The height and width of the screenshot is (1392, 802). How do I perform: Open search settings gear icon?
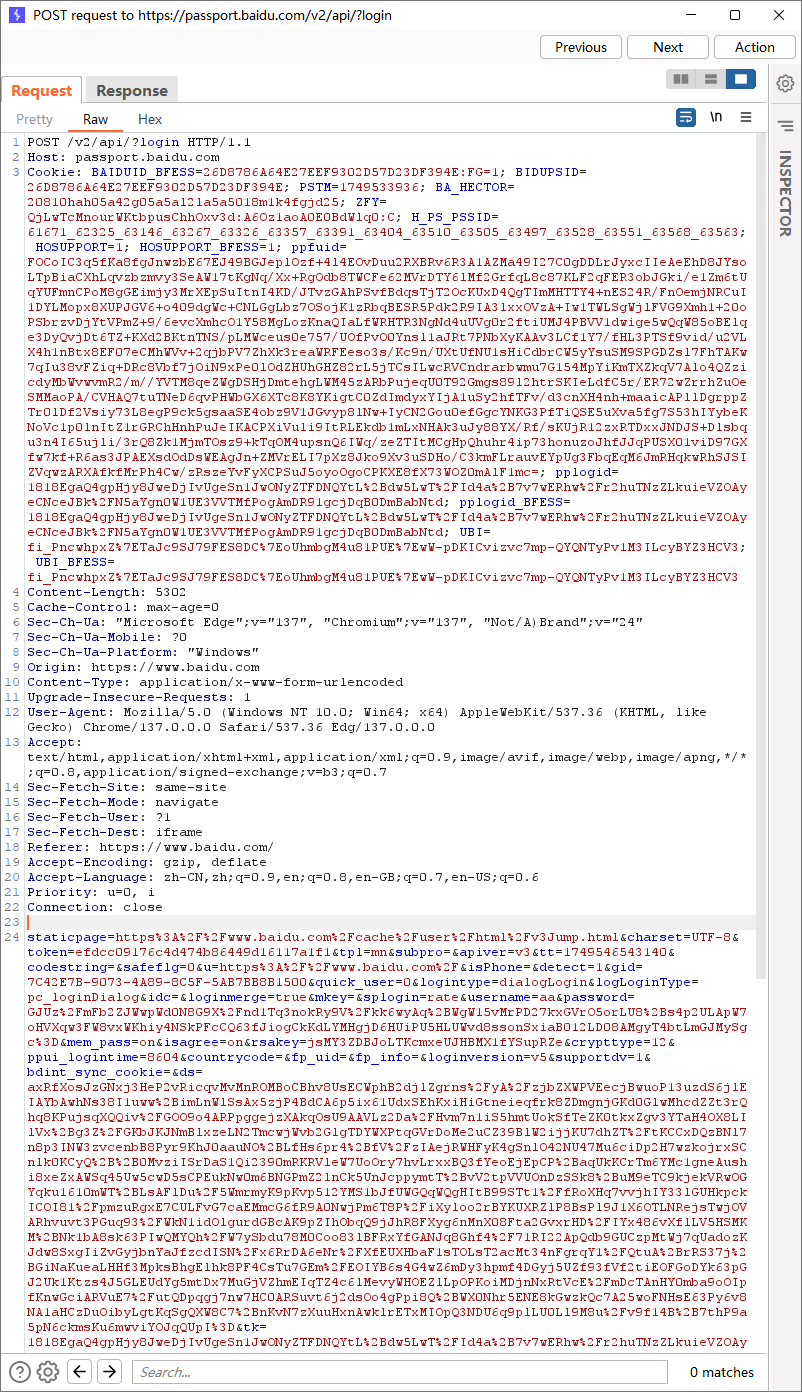[48, 1371]
